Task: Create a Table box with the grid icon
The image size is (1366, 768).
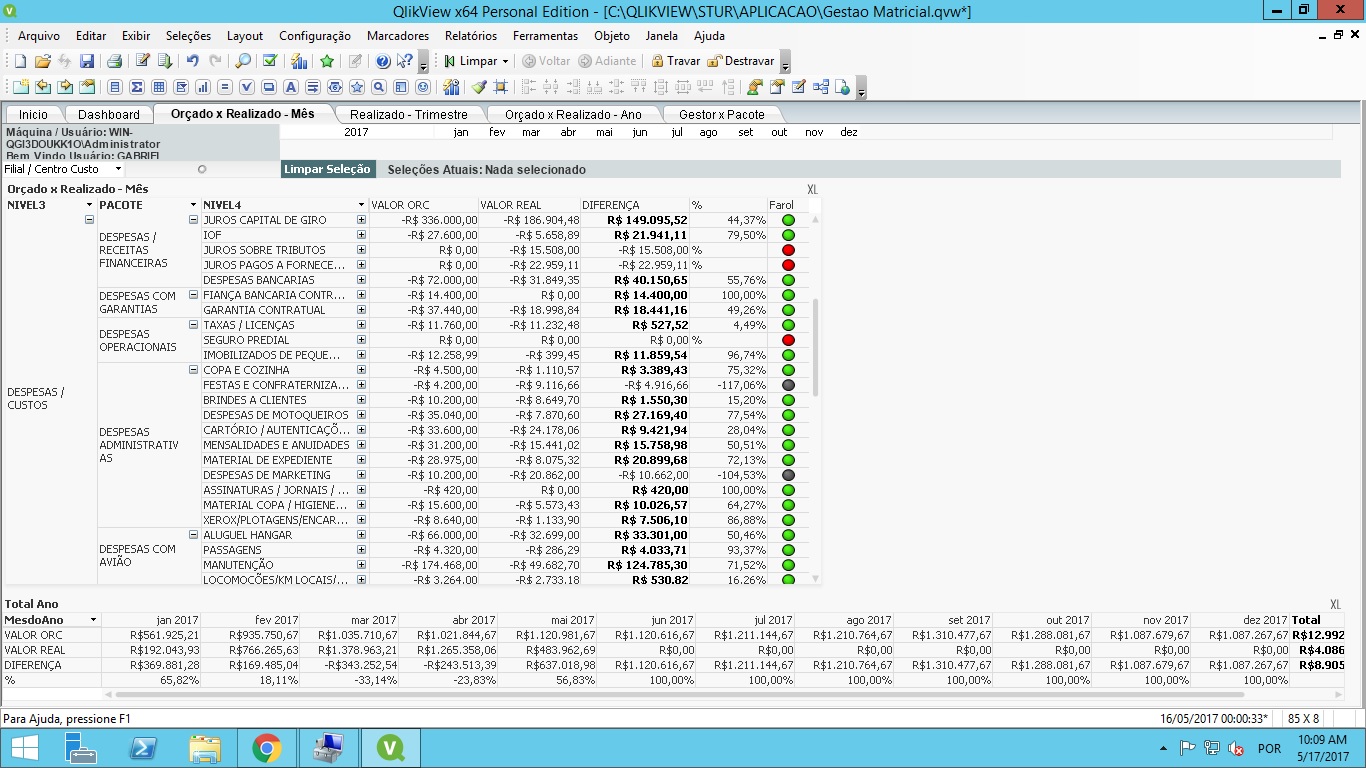Action: 159,87
